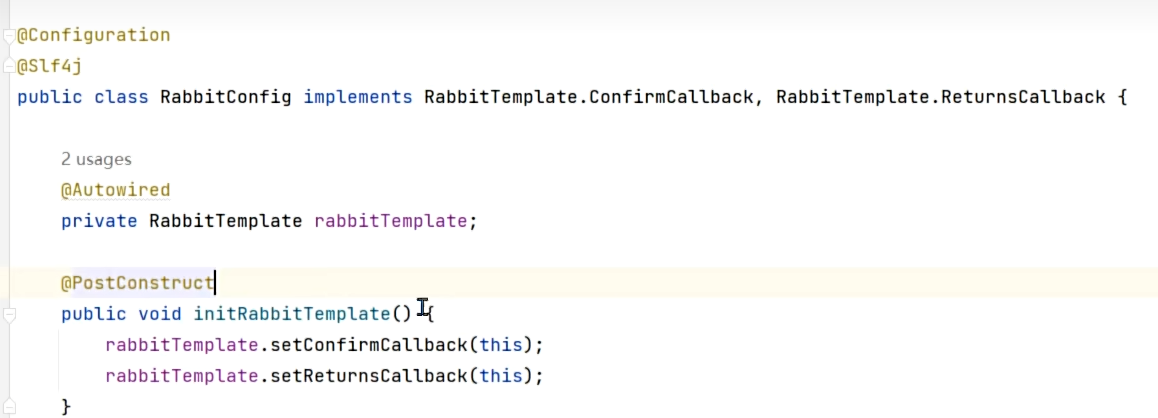1158x418 pixels.
Task: Click fold end marker beside closing brace
Action: coord(9,407)
